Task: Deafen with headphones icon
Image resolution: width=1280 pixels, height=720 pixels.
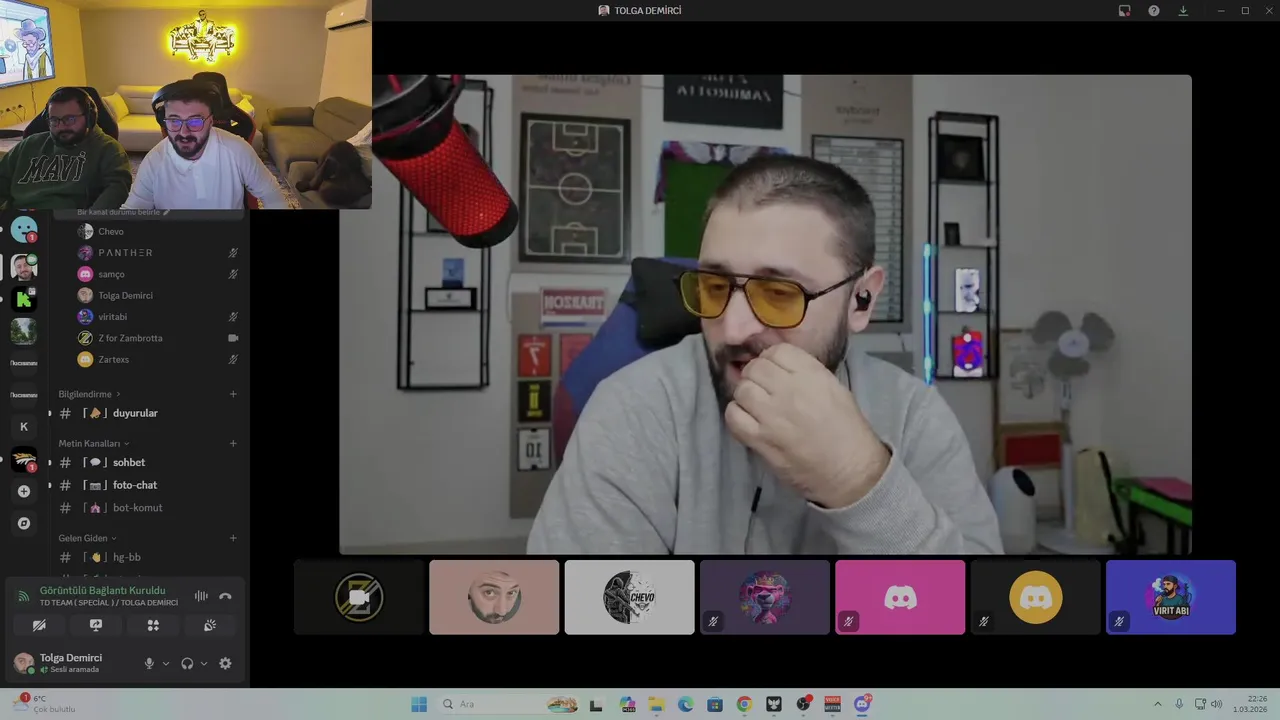Action: pyautogui.click(x=187, y=663)
